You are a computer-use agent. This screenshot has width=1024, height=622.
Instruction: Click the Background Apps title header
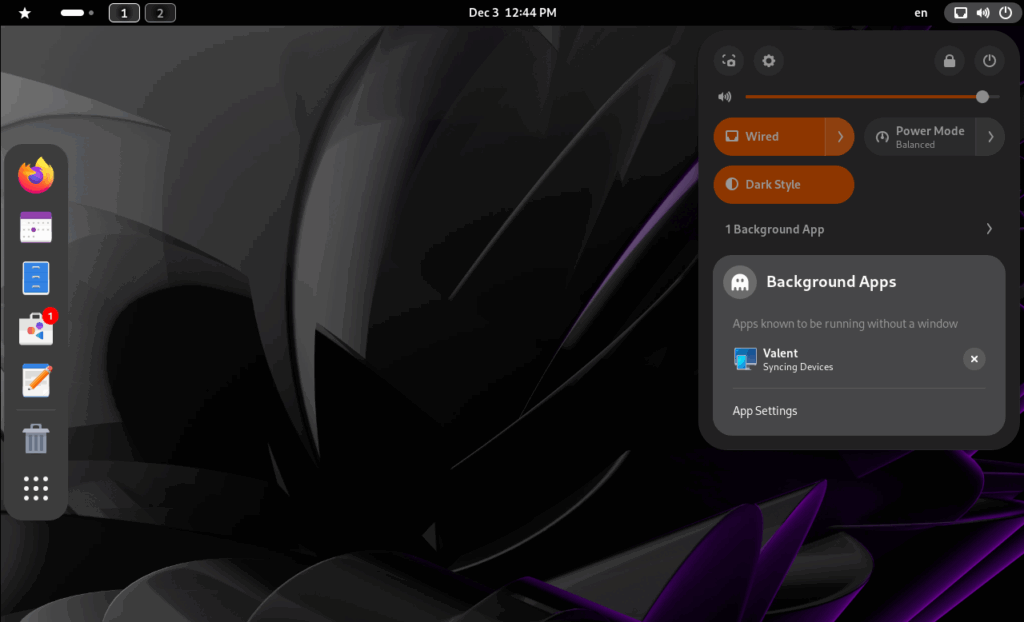pyautogui.click(x=831, y=282)
